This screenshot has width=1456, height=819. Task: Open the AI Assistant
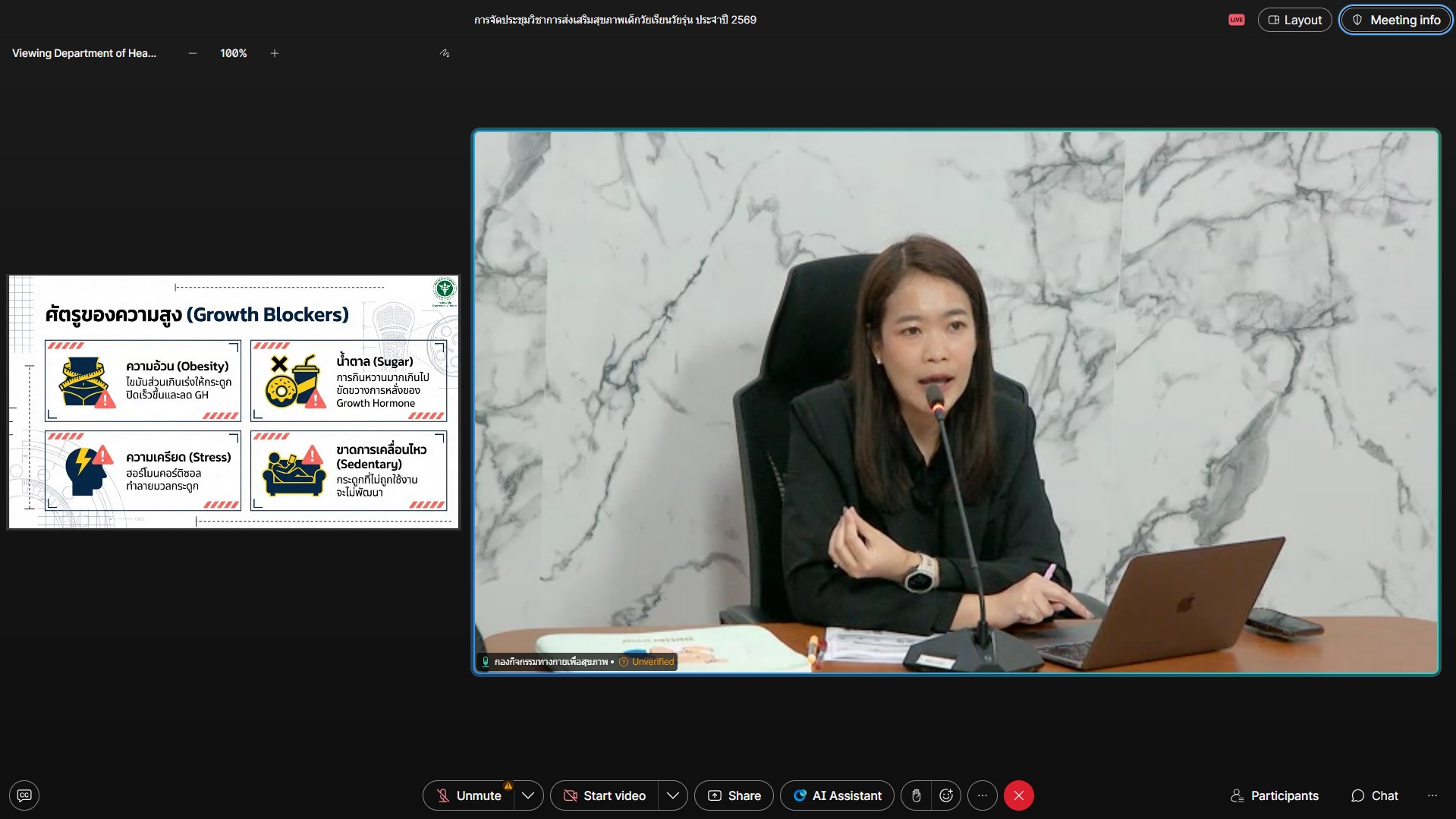[x=837, y=795]
